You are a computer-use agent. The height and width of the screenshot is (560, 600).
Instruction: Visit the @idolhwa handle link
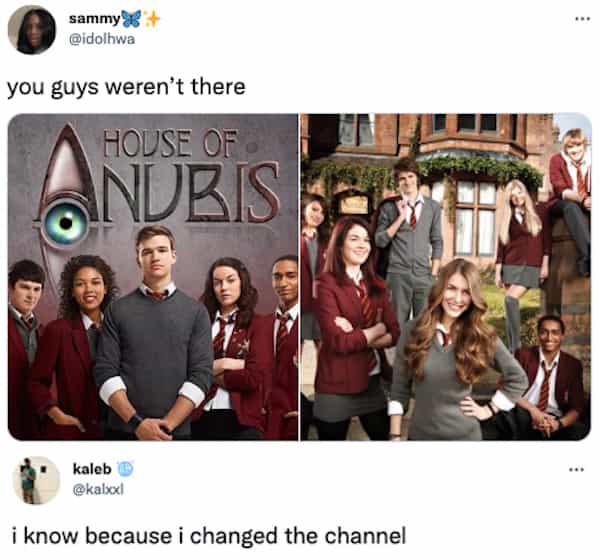click(x=102, y=39)
